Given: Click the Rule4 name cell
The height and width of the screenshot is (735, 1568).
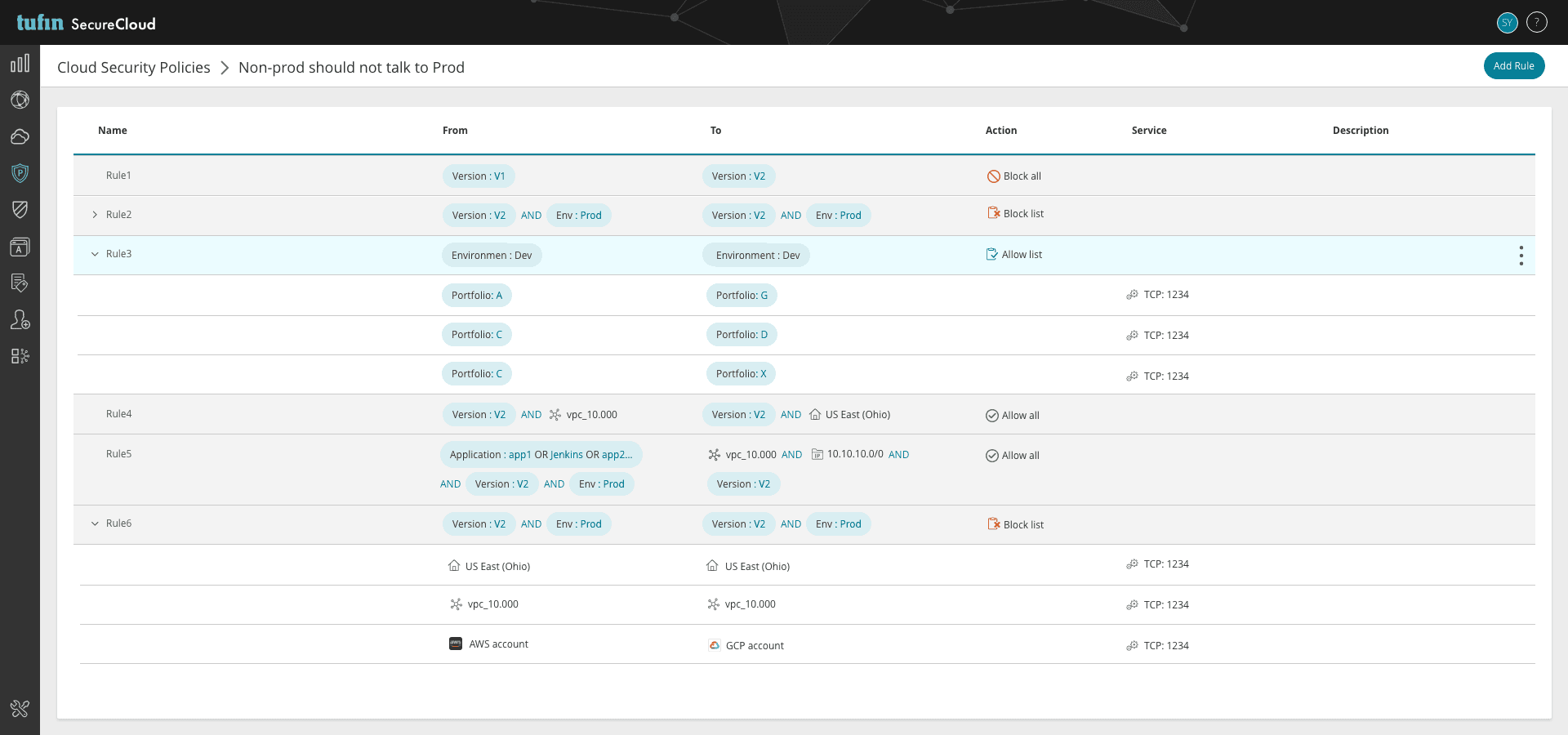Looking at the screenshot, I should (118, 414).
